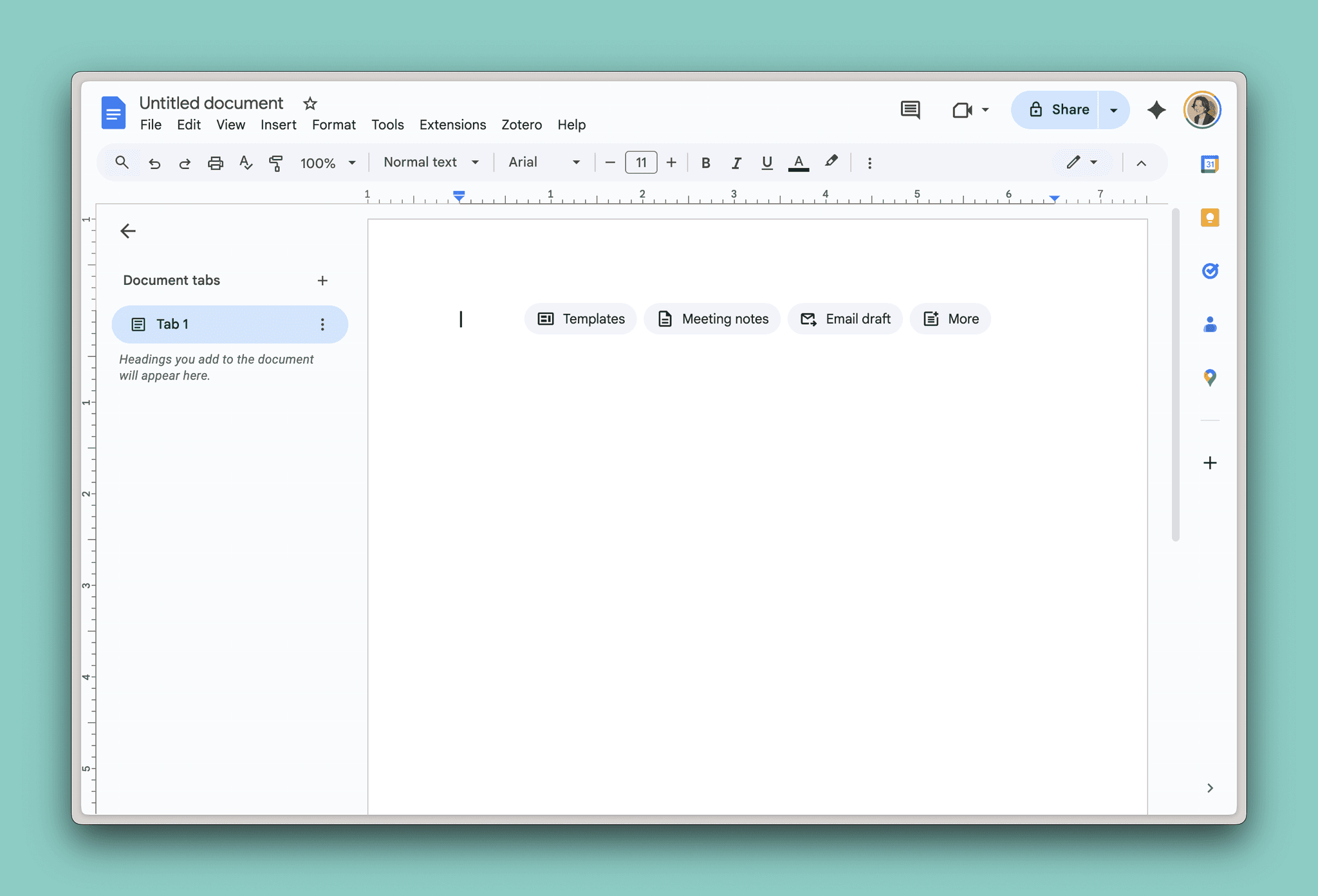Open comment history icon

[910, 110]
